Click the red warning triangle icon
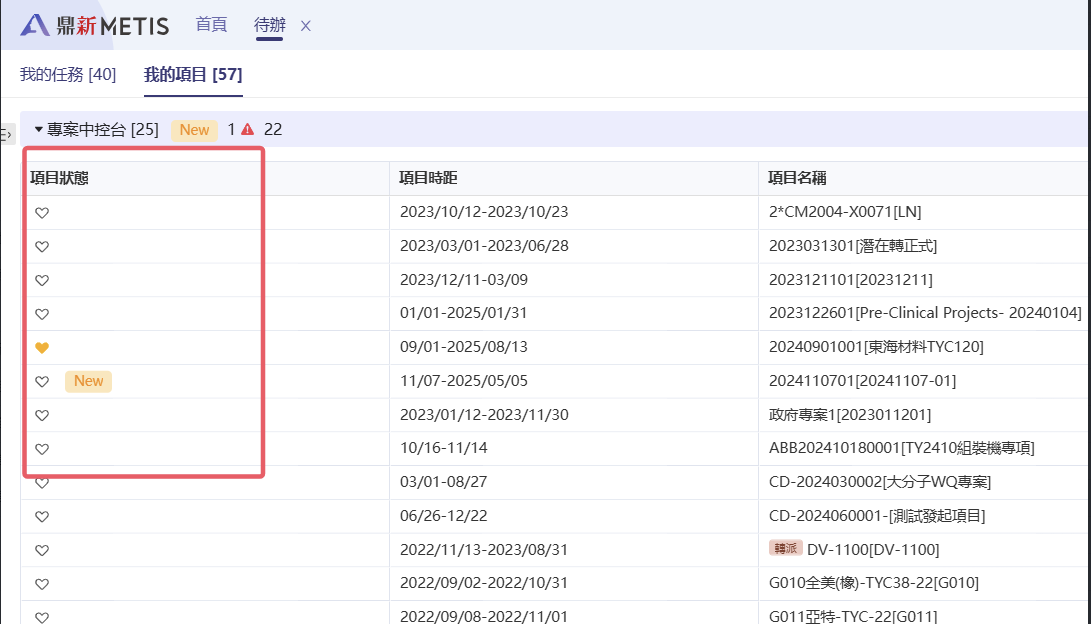This screenshot has height=624, width=1091. point(247,130)
